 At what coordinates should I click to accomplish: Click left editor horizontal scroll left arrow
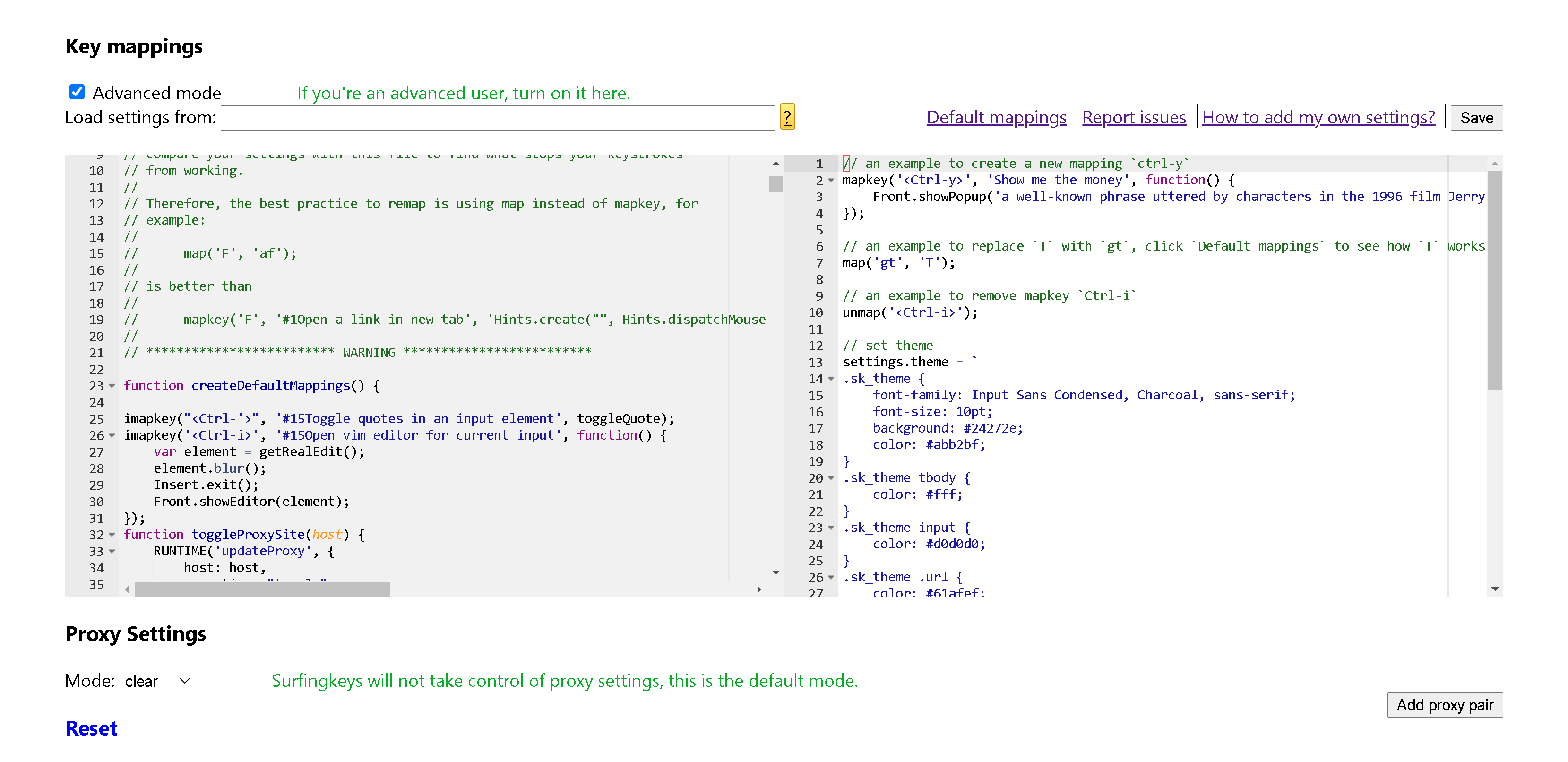(127, 589)
